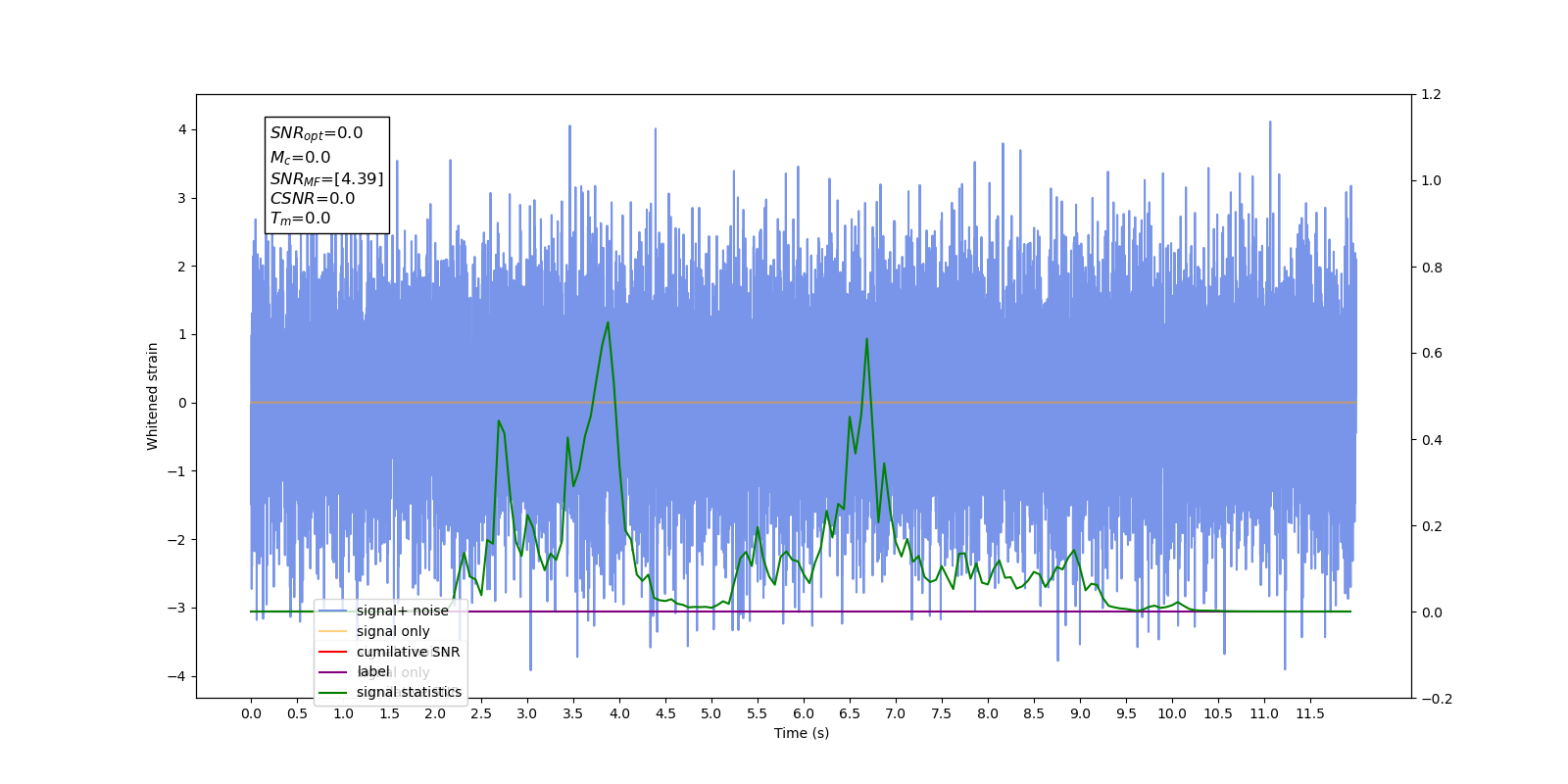1568x784 pixels.
Task: Click the −1 tick on the strain axis
Action: (176, 471)
